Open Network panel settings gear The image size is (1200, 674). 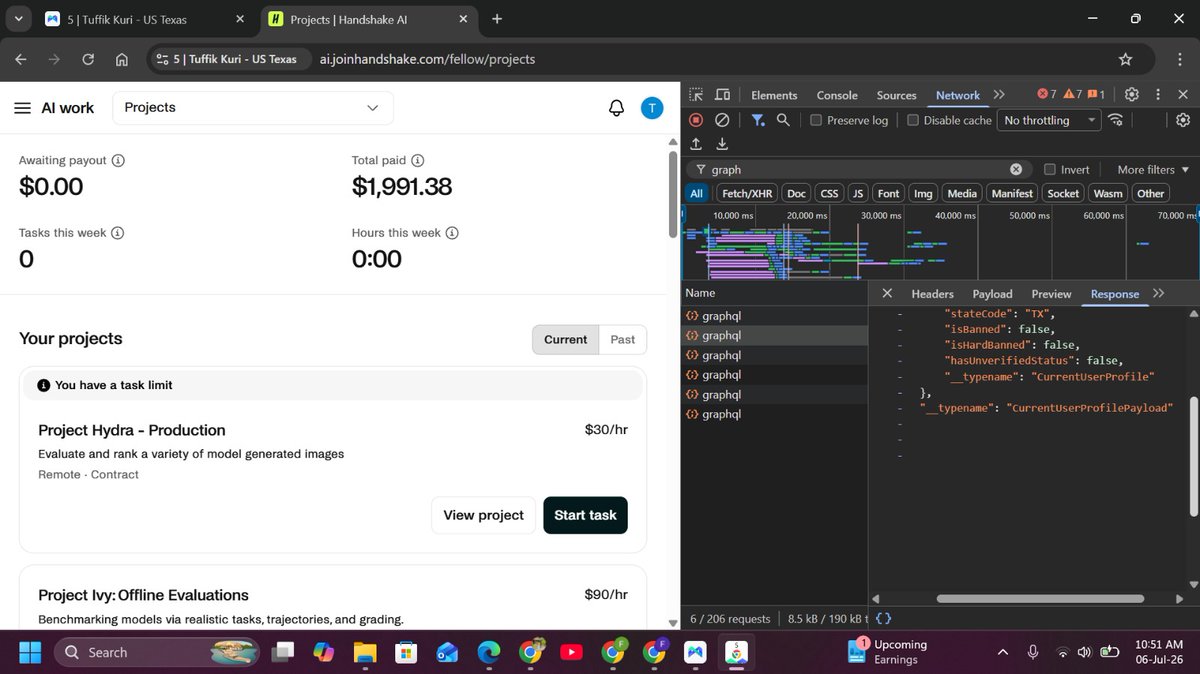(x=1182, y=120)
